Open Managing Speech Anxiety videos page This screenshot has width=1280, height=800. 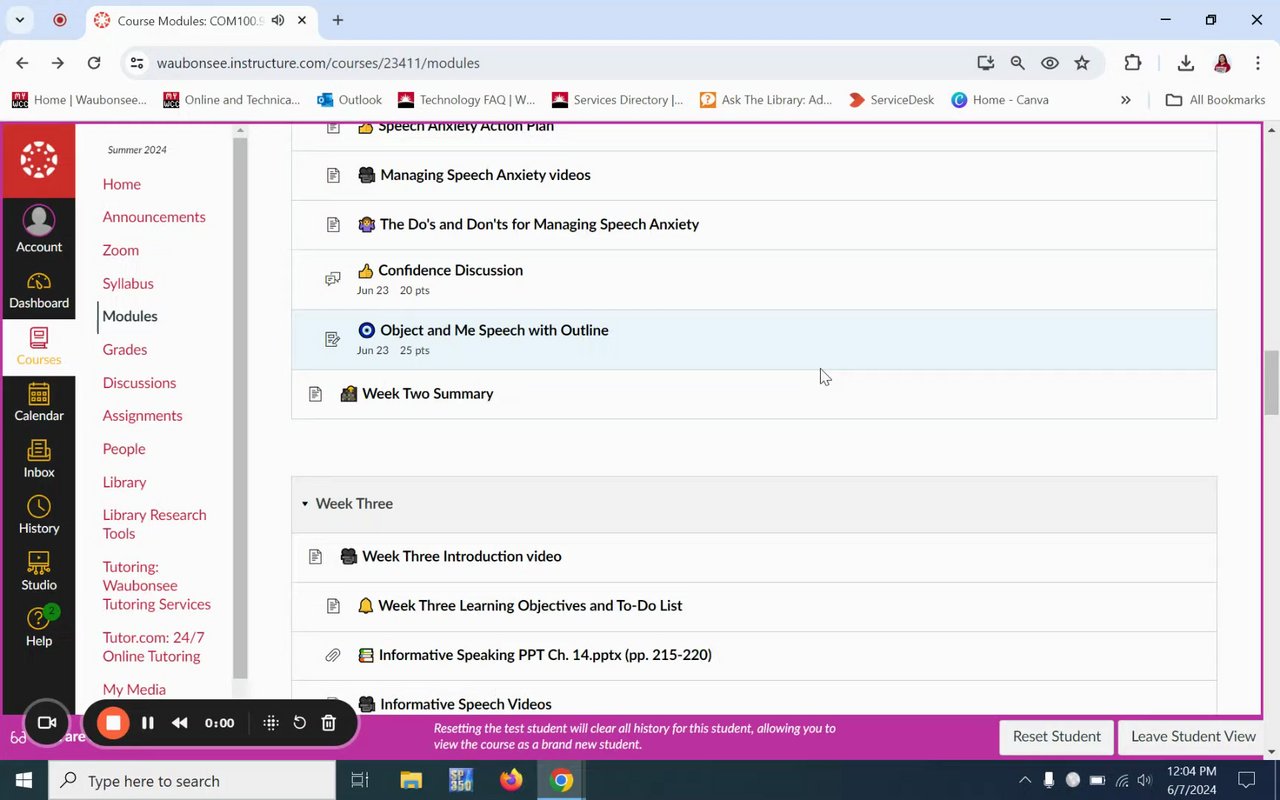tap(485, 175)
